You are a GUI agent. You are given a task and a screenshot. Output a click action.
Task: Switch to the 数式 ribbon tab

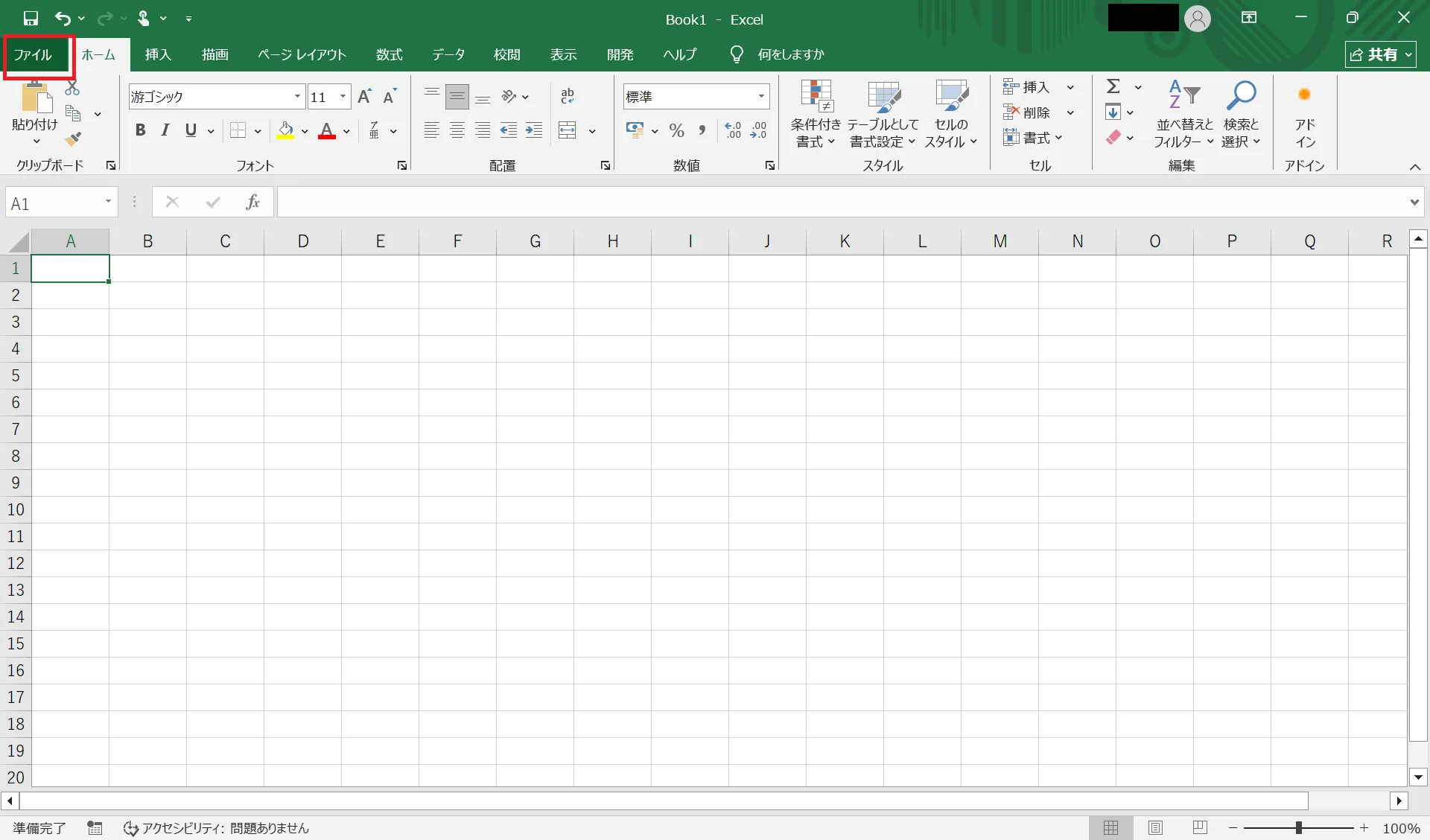click(389, 54)
